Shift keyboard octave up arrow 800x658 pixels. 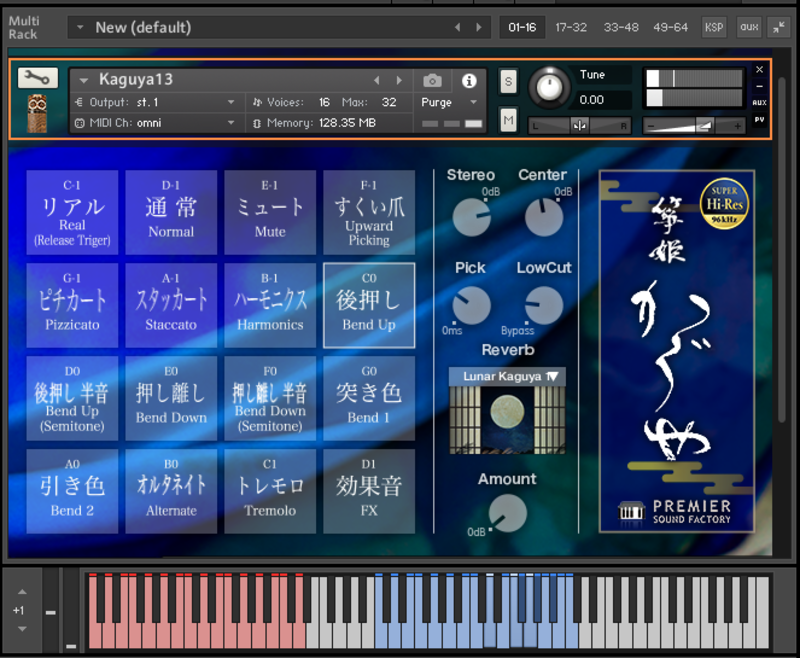(x=22, y=592)
